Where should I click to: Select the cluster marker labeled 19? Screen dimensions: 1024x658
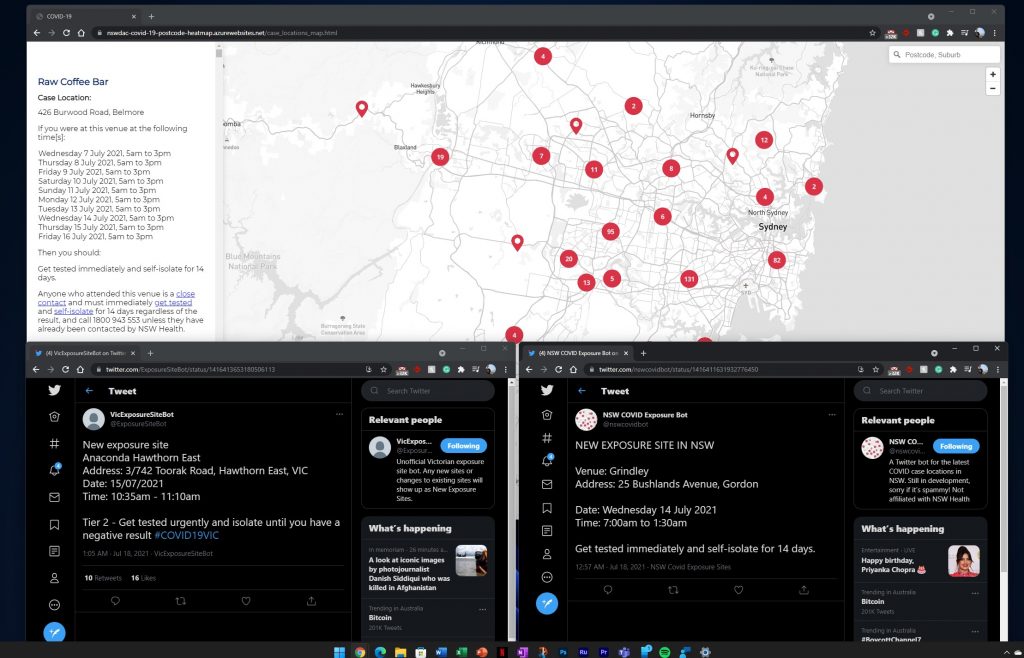(440, 157)
